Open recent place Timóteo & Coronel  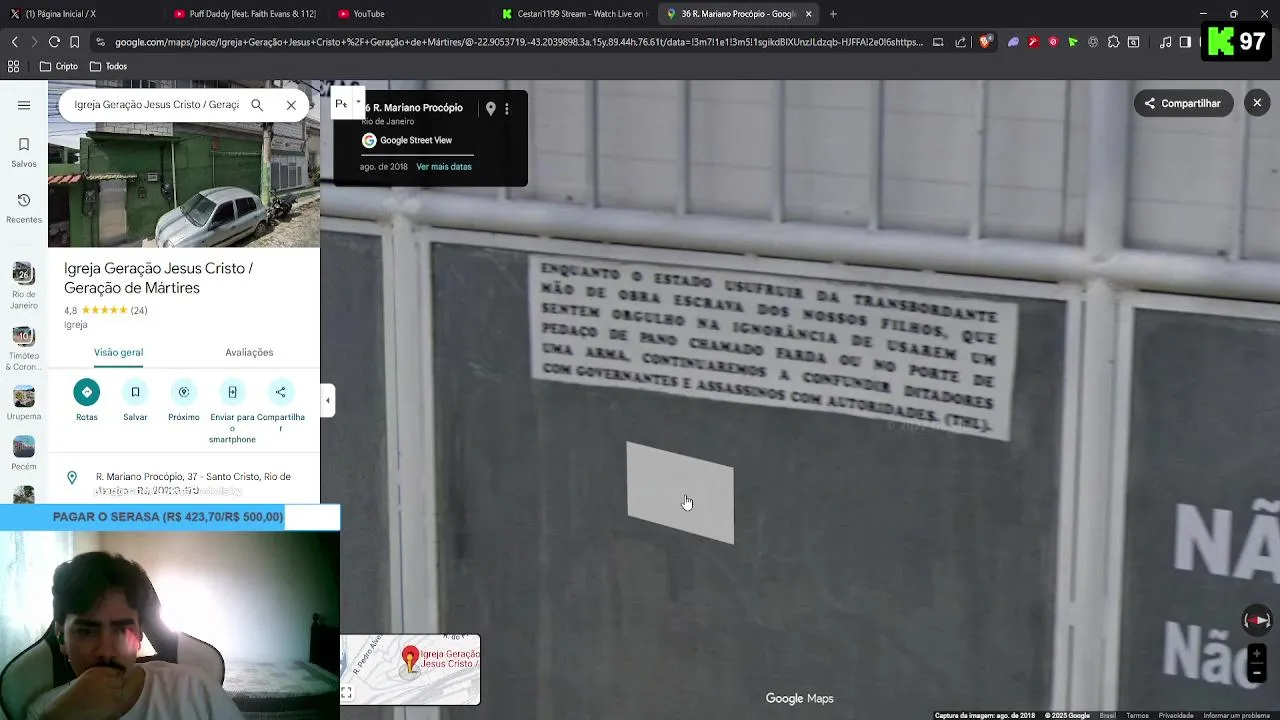pos(24,348)
